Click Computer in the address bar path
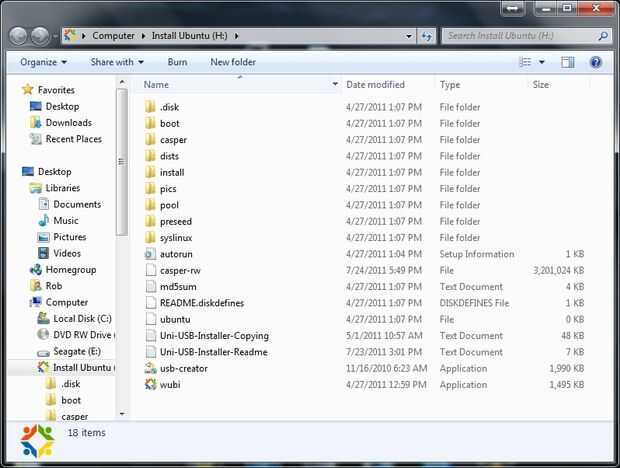Viewport: 620px width, 468px height. click(x=113, y=36)
